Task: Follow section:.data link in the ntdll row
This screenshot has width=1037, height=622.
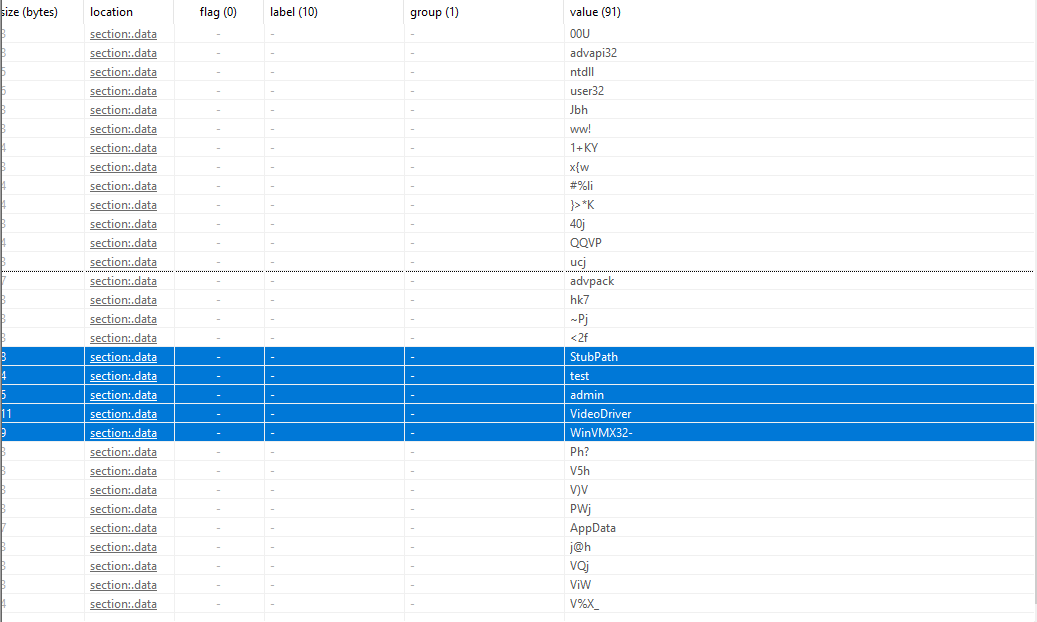Action: click(x=123, y=72)
